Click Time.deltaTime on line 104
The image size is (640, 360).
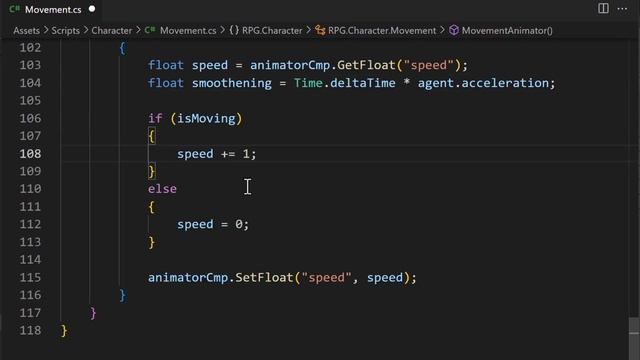pos(344,83)
